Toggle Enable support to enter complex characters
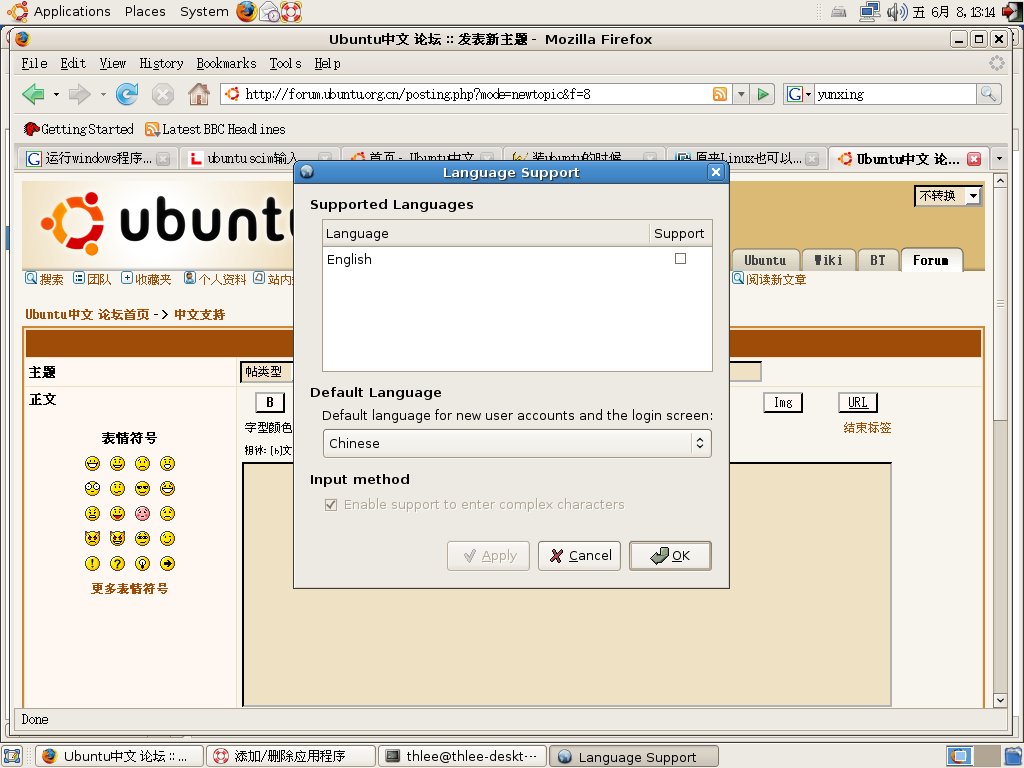 point(331,505)
